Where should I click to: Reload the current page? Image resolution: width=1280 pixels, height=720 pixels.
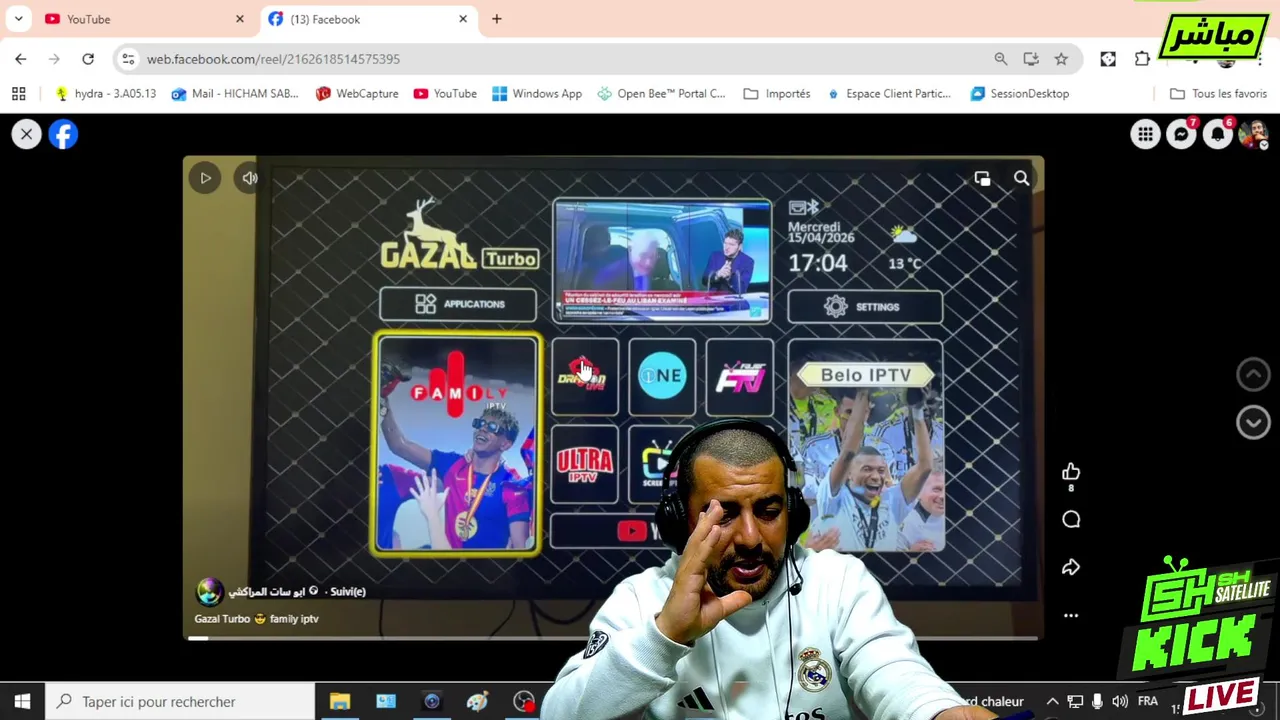click(x=88, y=59)
